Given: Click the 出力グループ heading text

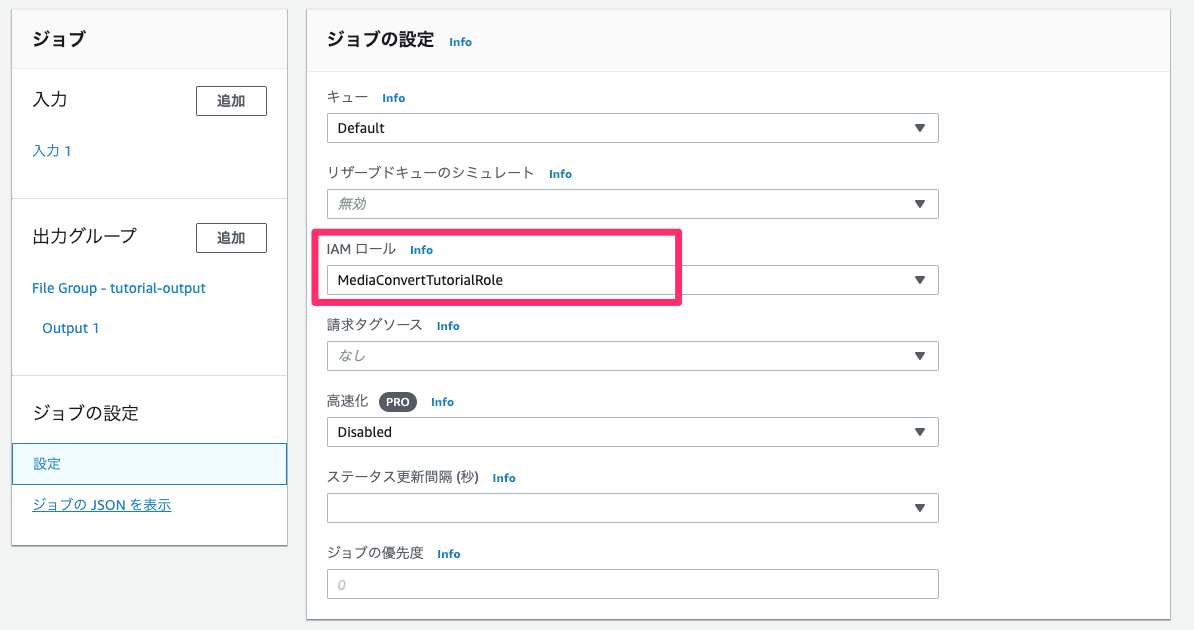Looking at the screenshot, I should pos(84,236).
